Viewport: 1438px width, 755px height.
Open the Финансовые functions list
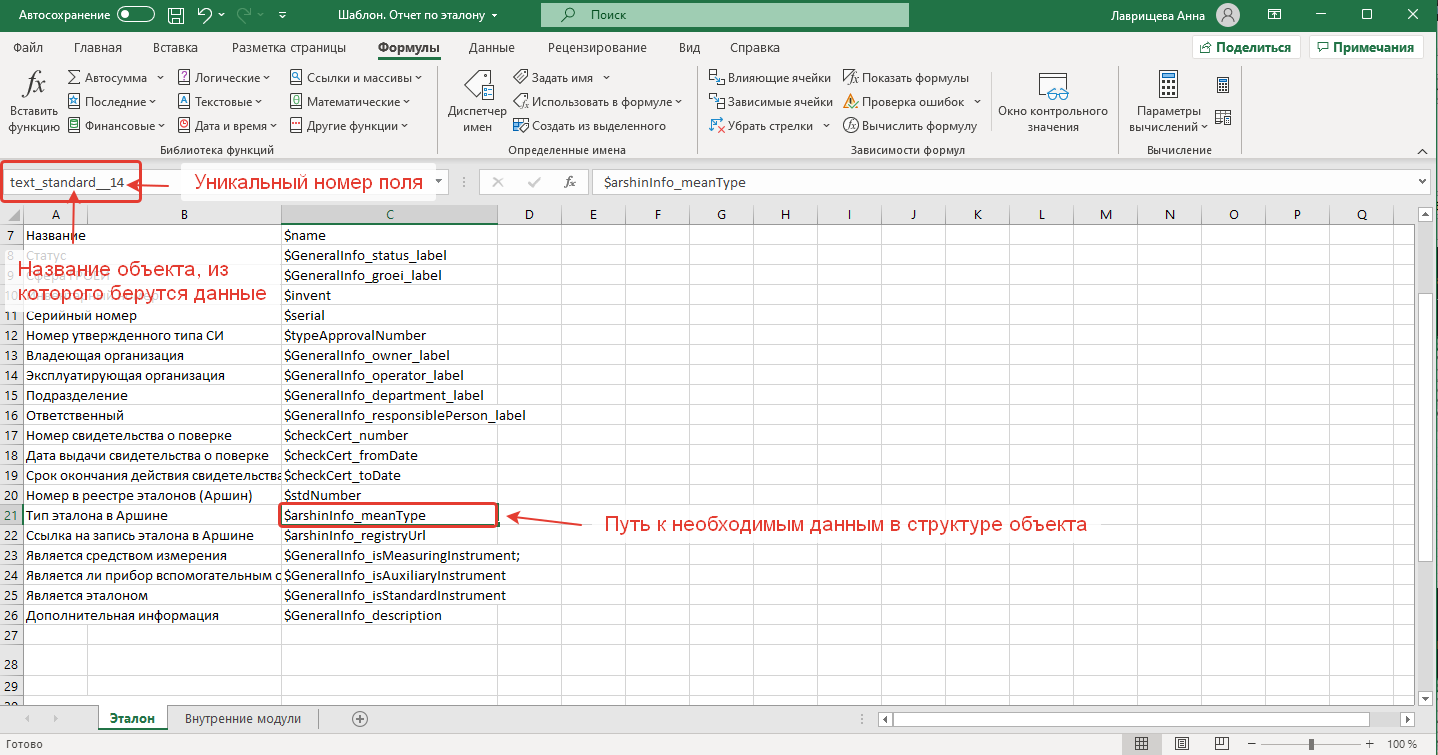pyautogui.click(x=115, y=126)
